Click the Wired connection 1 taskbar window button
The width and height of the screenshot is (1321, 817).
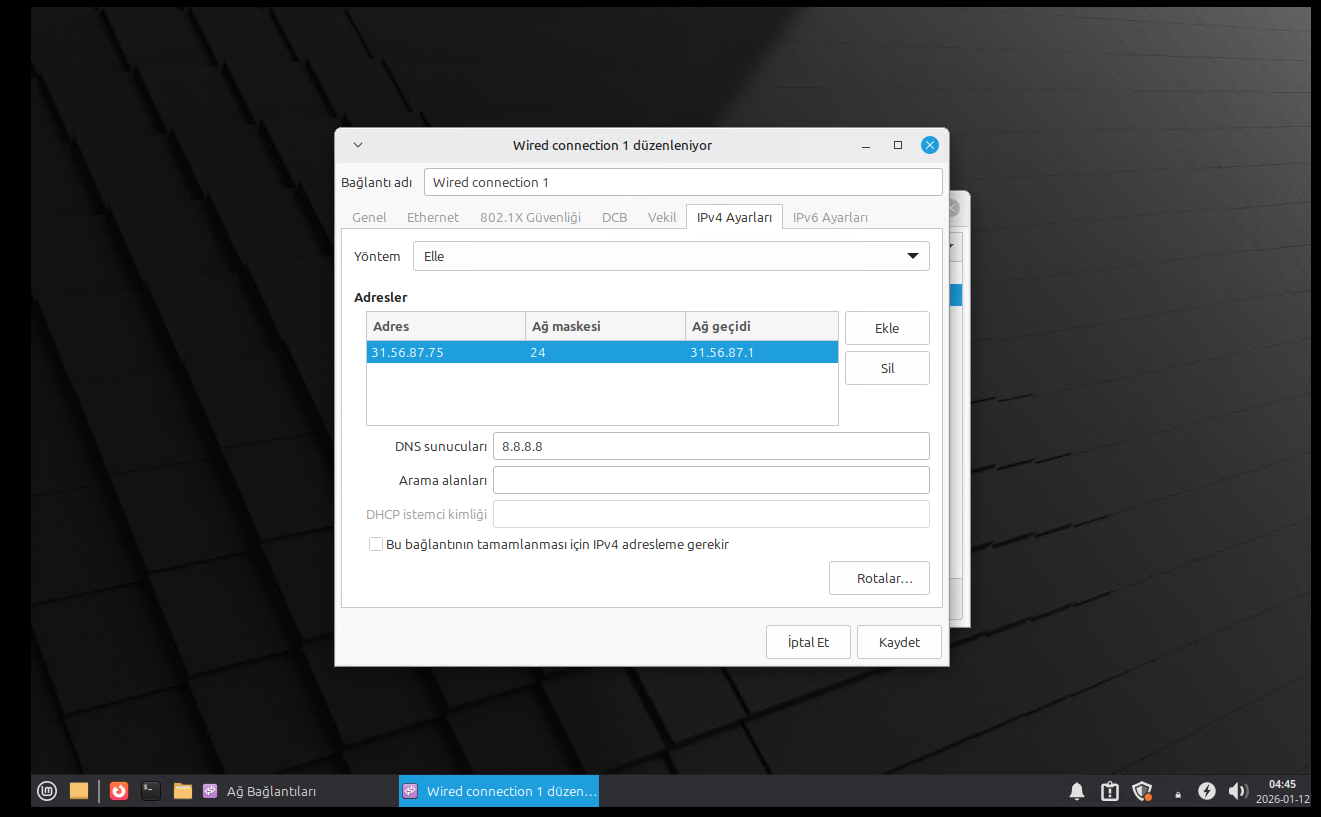pyautogui.click(x=499, y=791)
